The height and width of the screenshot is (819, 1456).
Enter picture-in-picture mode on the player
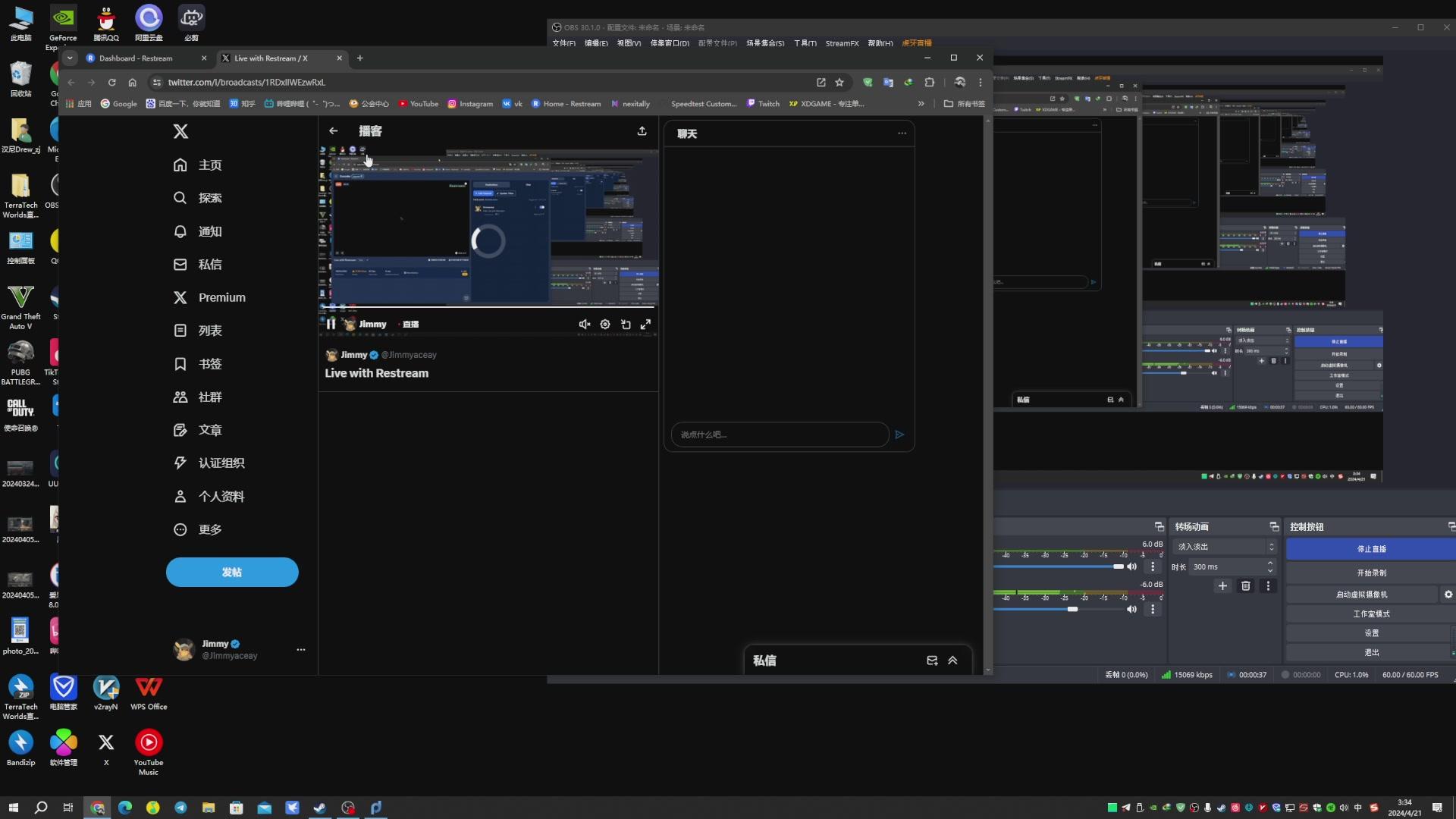tap(626, 324)
